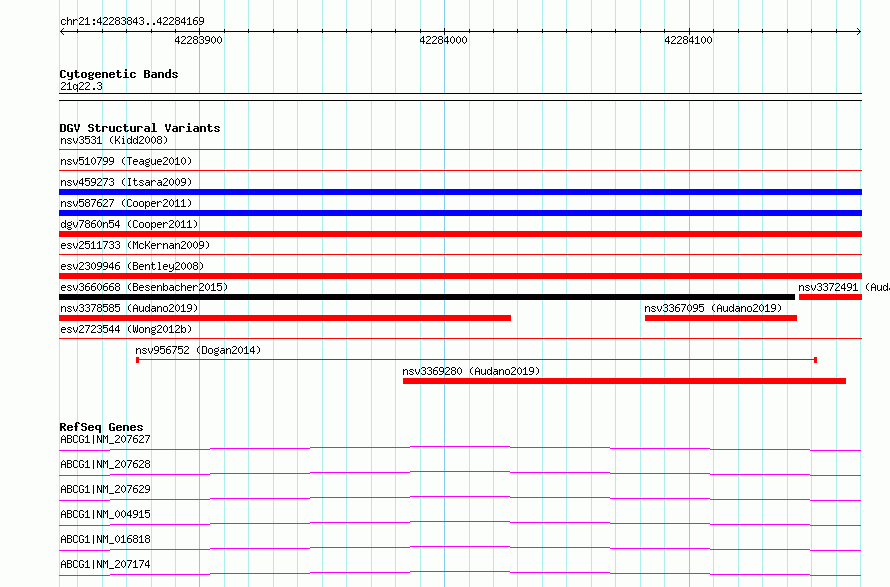Click the nsv3531 (Kidd2008) variant label

114,140
